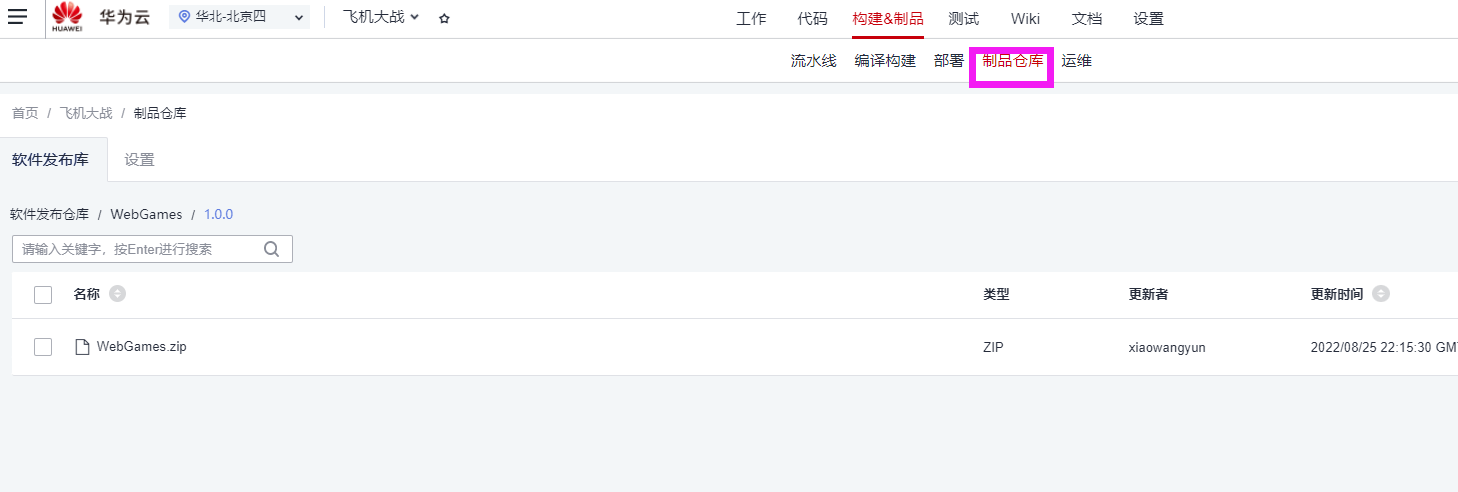Open the 代码 menu
The image size is (1458, 492).
click(813, 19)
